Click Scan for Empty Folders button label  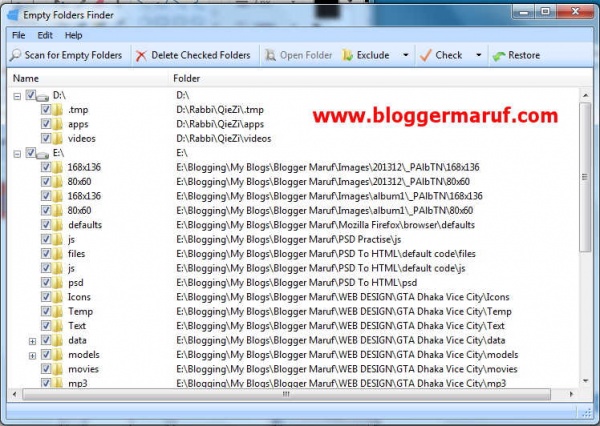click(73, 55)
